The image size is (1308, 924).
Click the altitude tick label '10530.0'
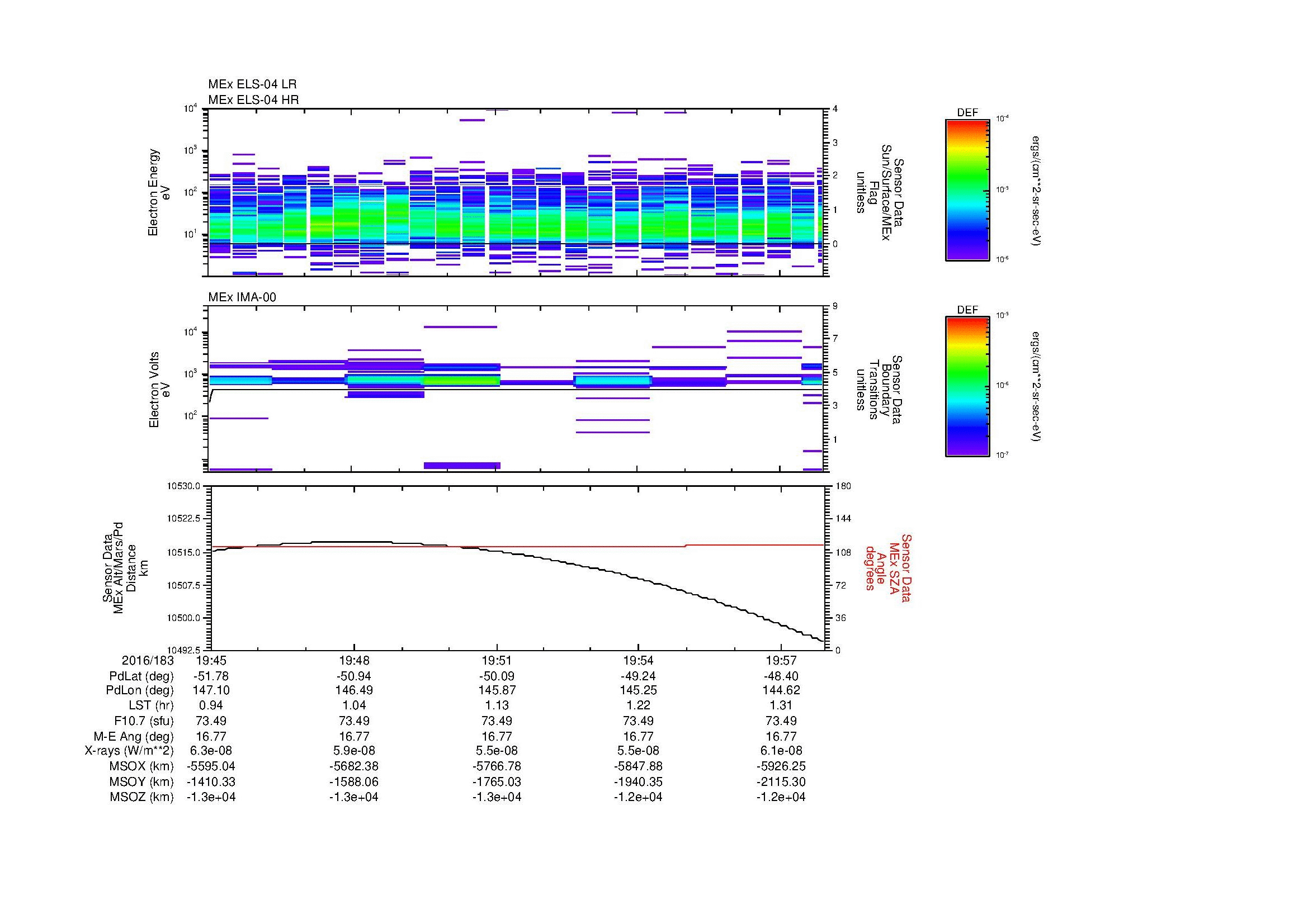coord(184,486)
